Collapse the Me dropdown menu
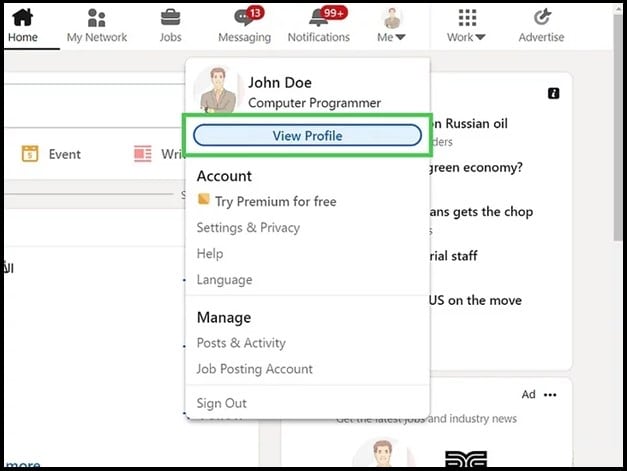Viewport: 627px width, 471px height. click(x=392, y=26)
